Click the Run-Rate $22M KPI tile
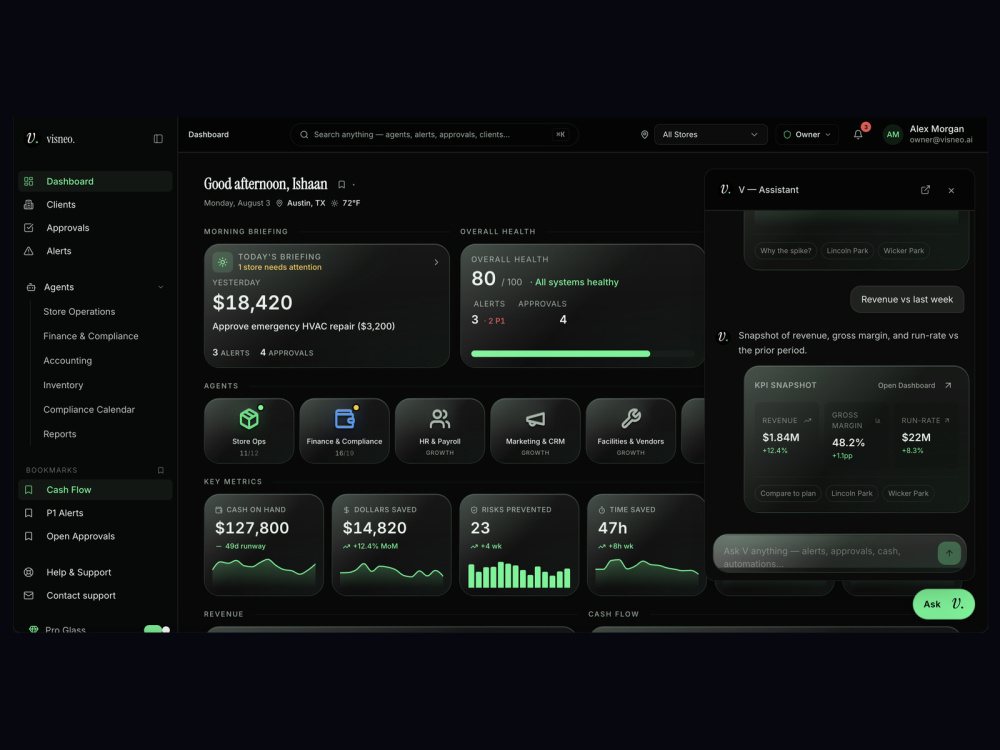 [x=926, y=437]
